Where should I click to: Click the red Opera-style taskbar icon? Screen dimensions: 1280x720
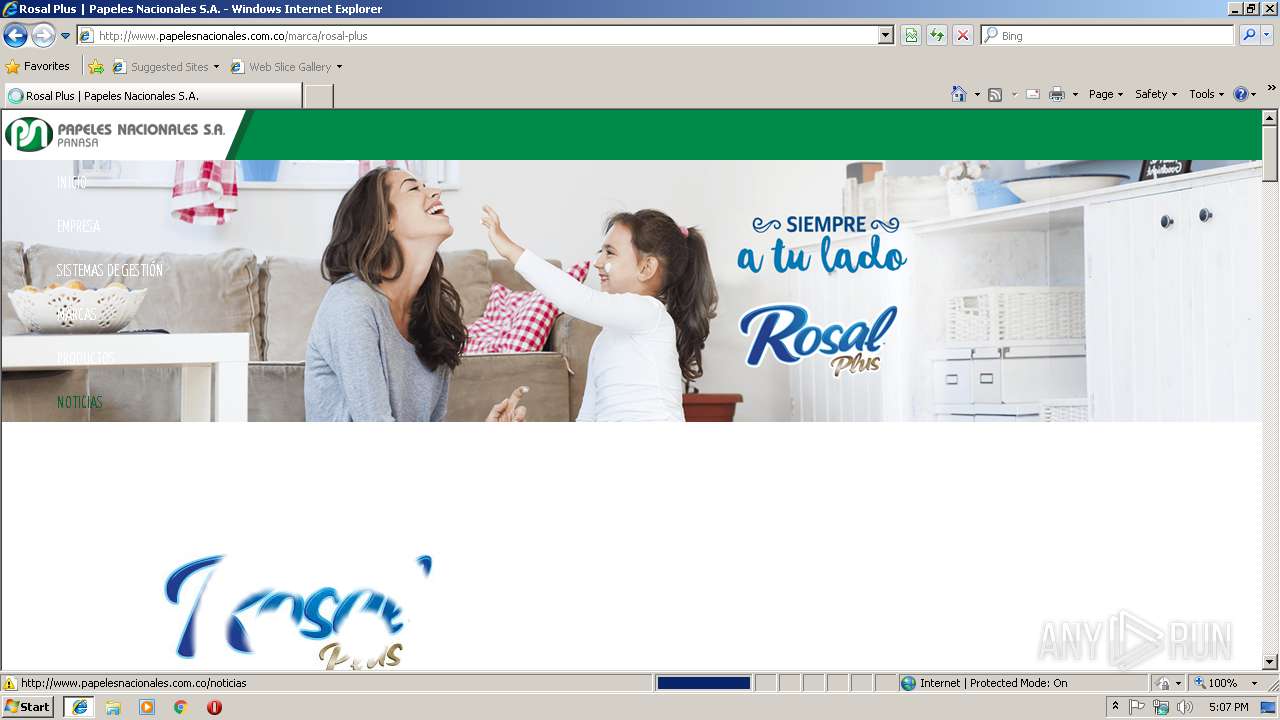coord(214,707)
